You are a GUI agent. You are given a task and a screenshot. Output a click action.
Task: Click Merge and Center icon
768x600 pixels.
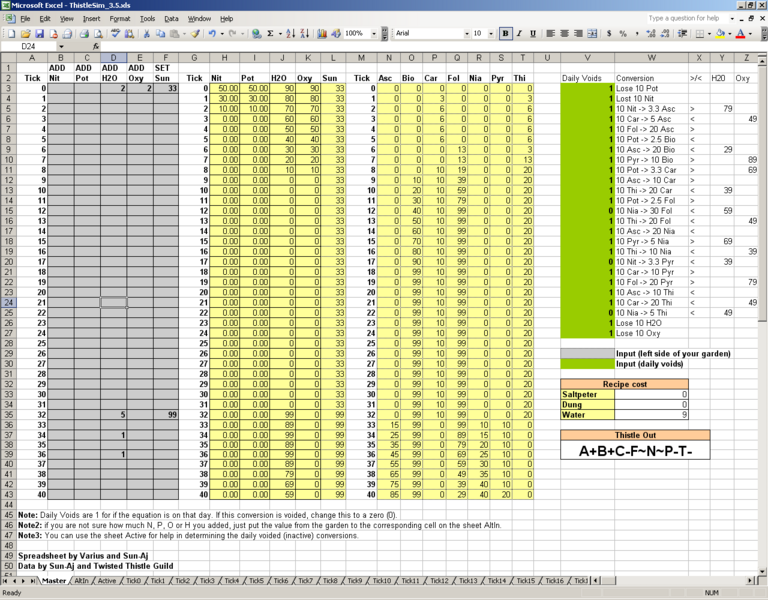click(x=592, y=33)
